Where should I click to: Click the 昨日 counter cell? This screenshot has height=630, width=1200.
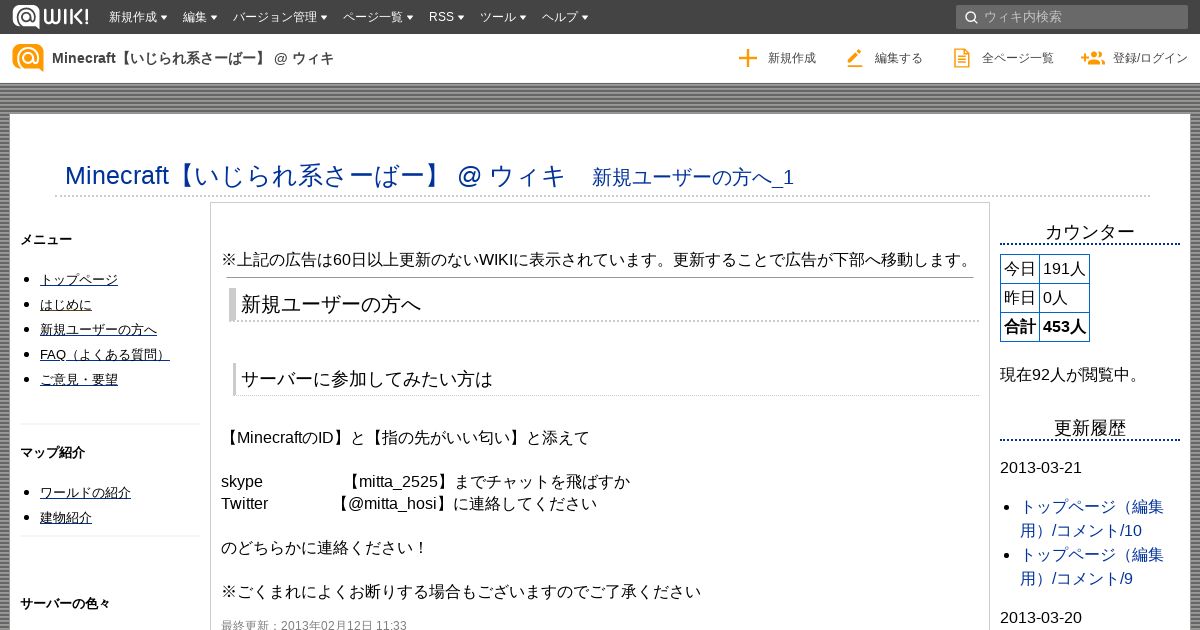(1020, 298)
